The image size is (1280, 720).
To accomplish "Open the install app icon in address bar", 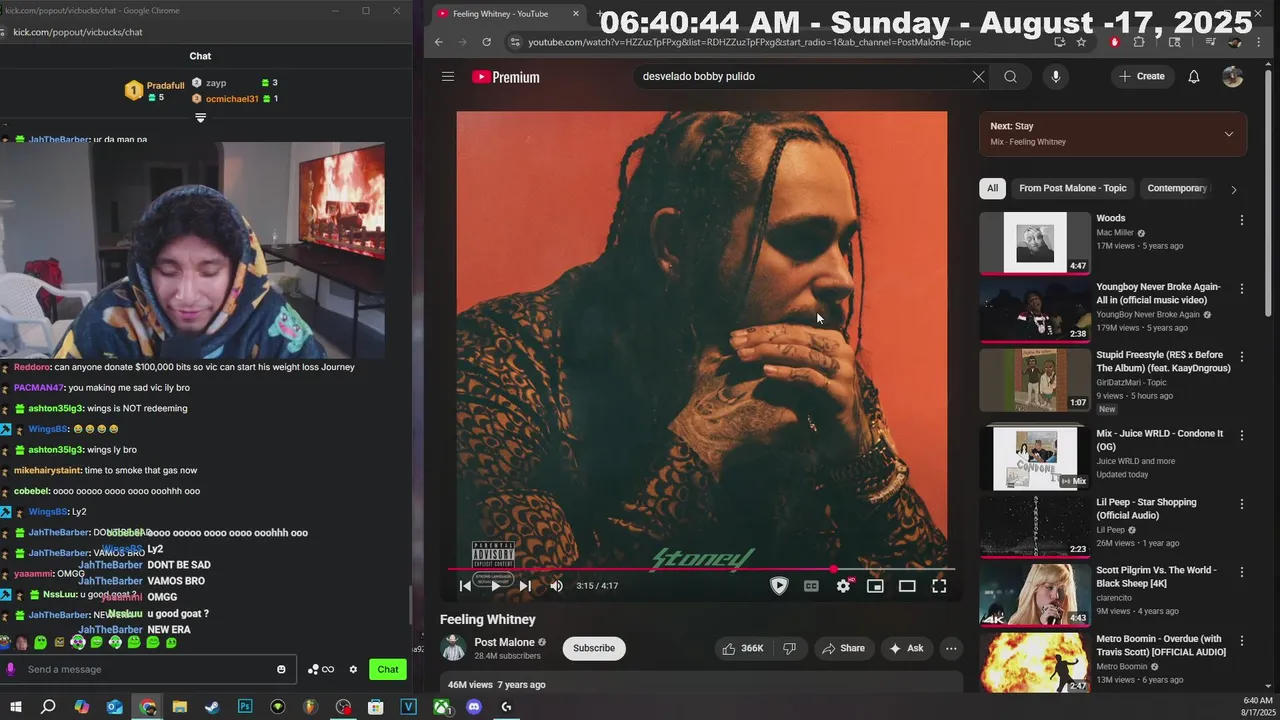I will [1059, 42].
